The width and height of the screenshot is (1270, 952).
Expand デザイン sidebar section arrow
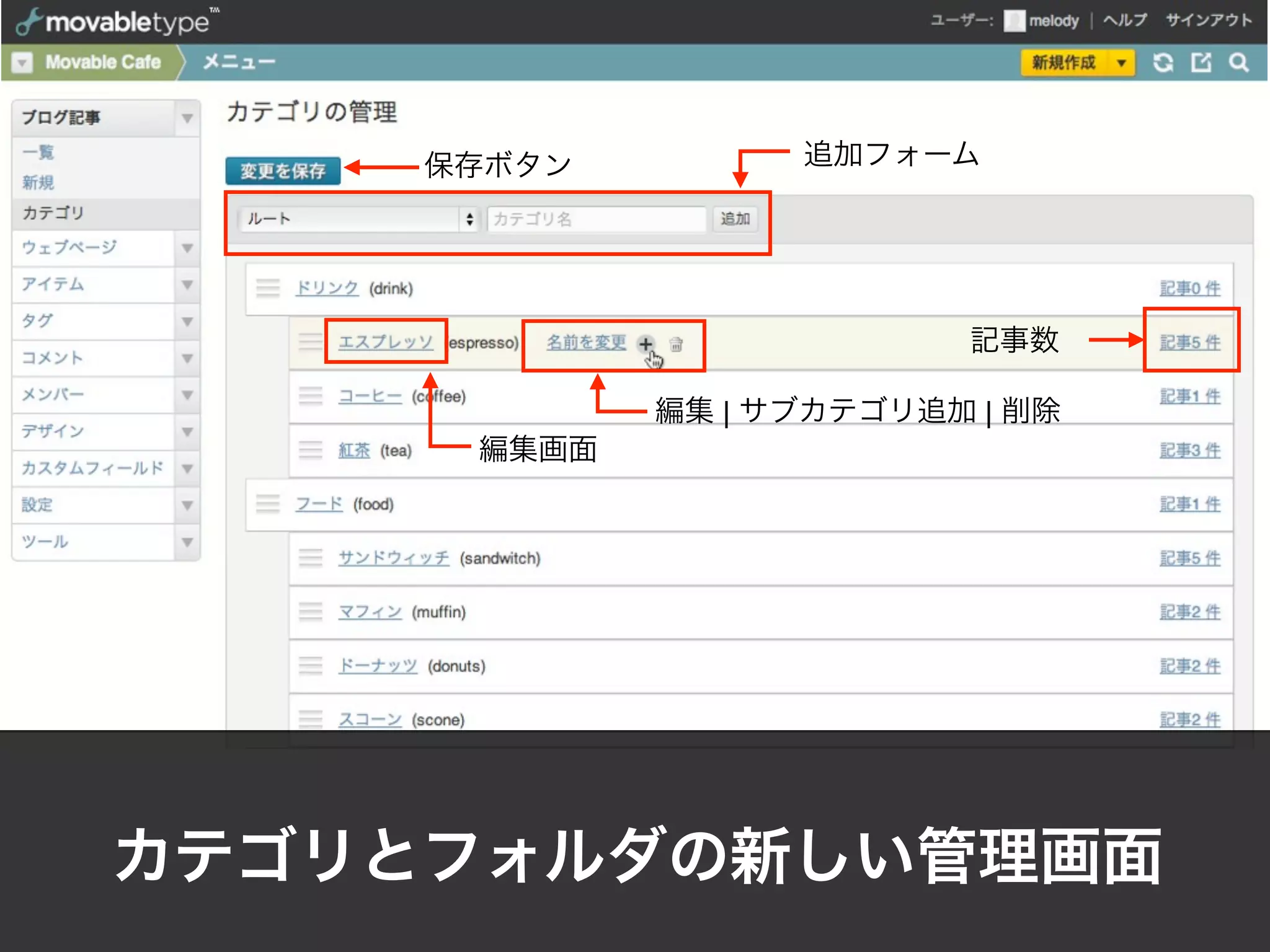(x=187, y=432)
